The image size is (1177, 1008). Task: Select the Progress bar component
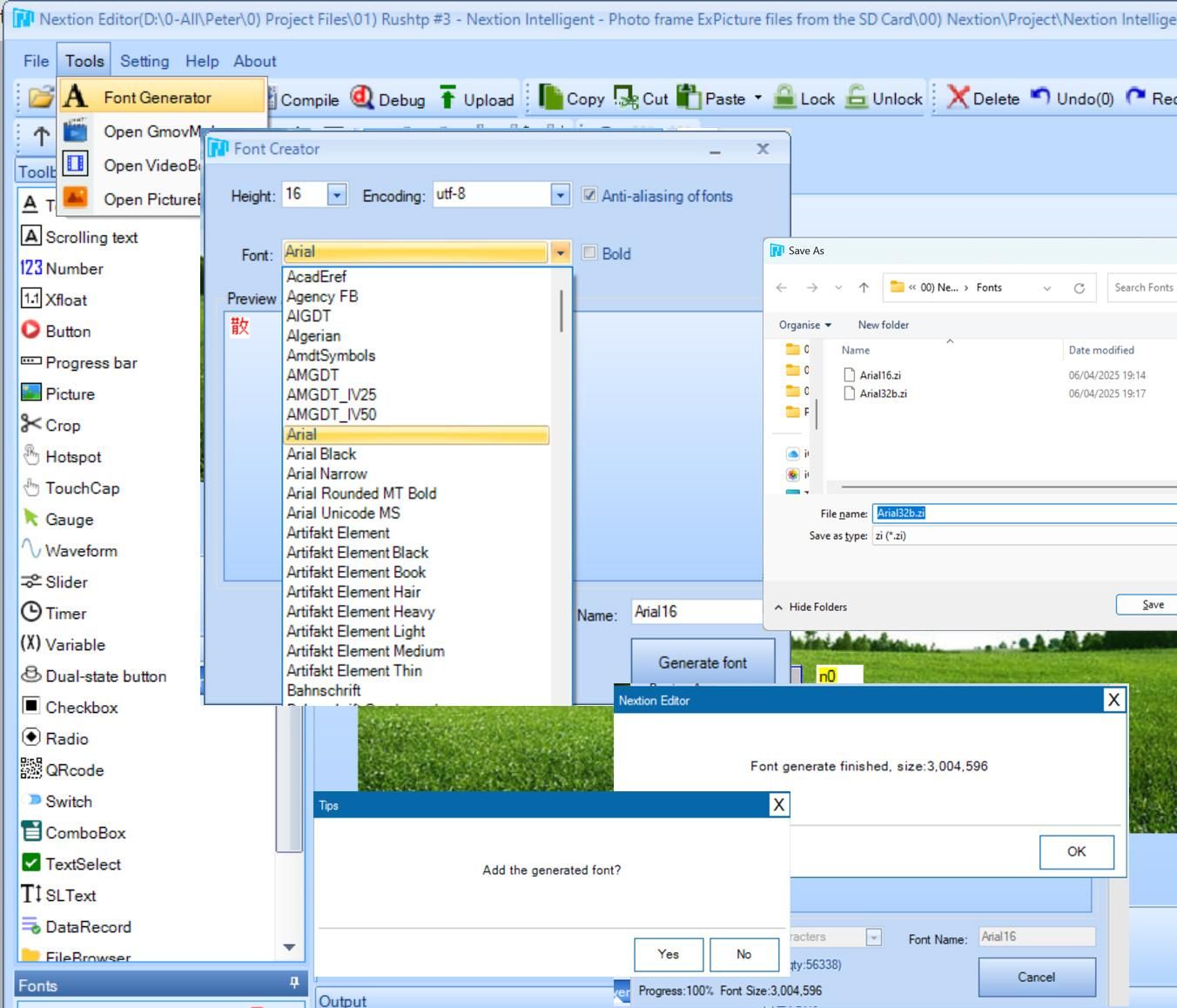pyautogui.click(x=90, y=362)
